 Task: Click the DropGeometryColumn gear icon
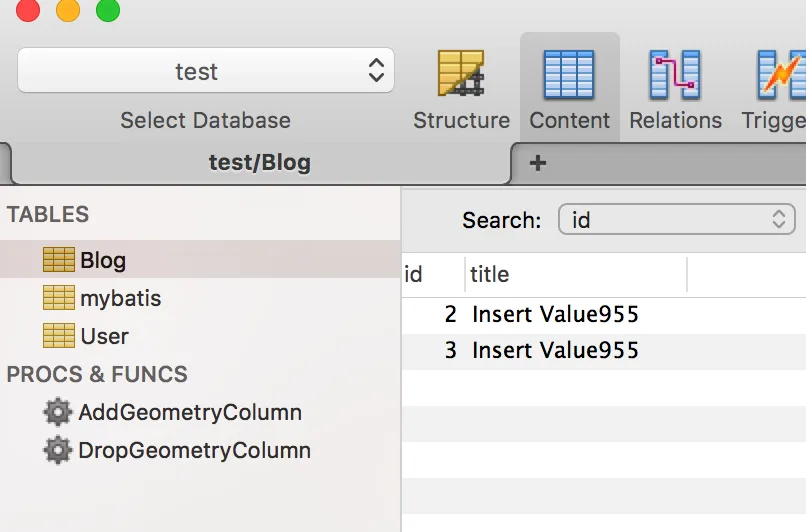(x=58, y=450)
